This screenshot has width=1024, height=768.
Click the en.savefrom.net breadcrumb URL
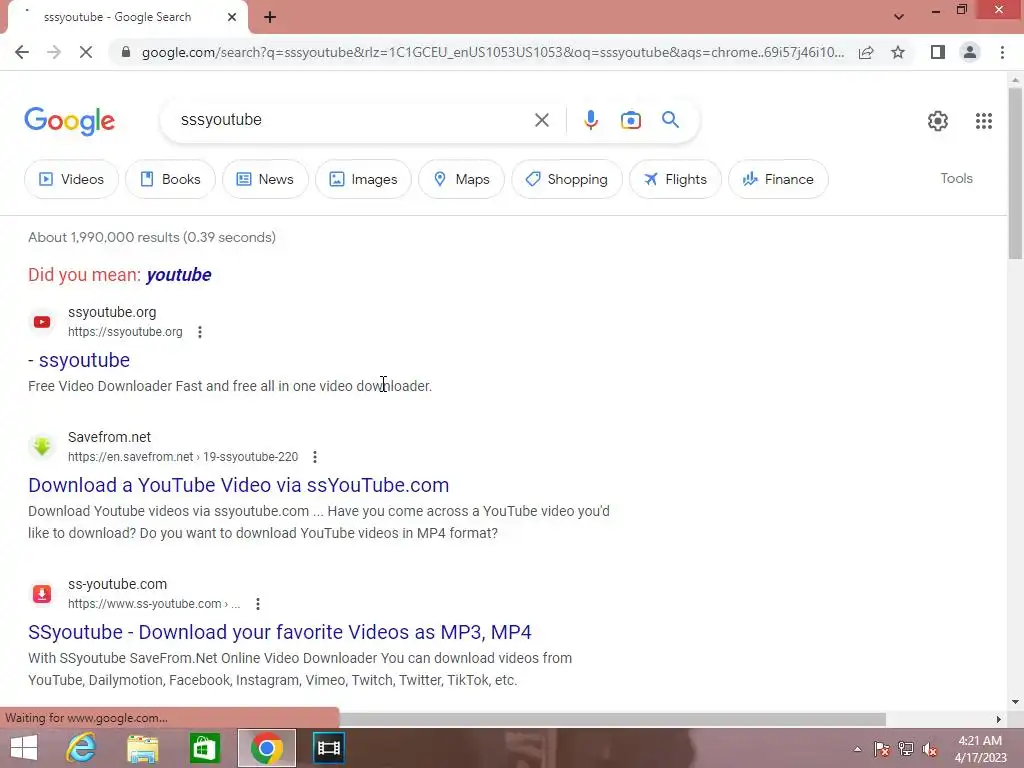click(x=183, y=456)
